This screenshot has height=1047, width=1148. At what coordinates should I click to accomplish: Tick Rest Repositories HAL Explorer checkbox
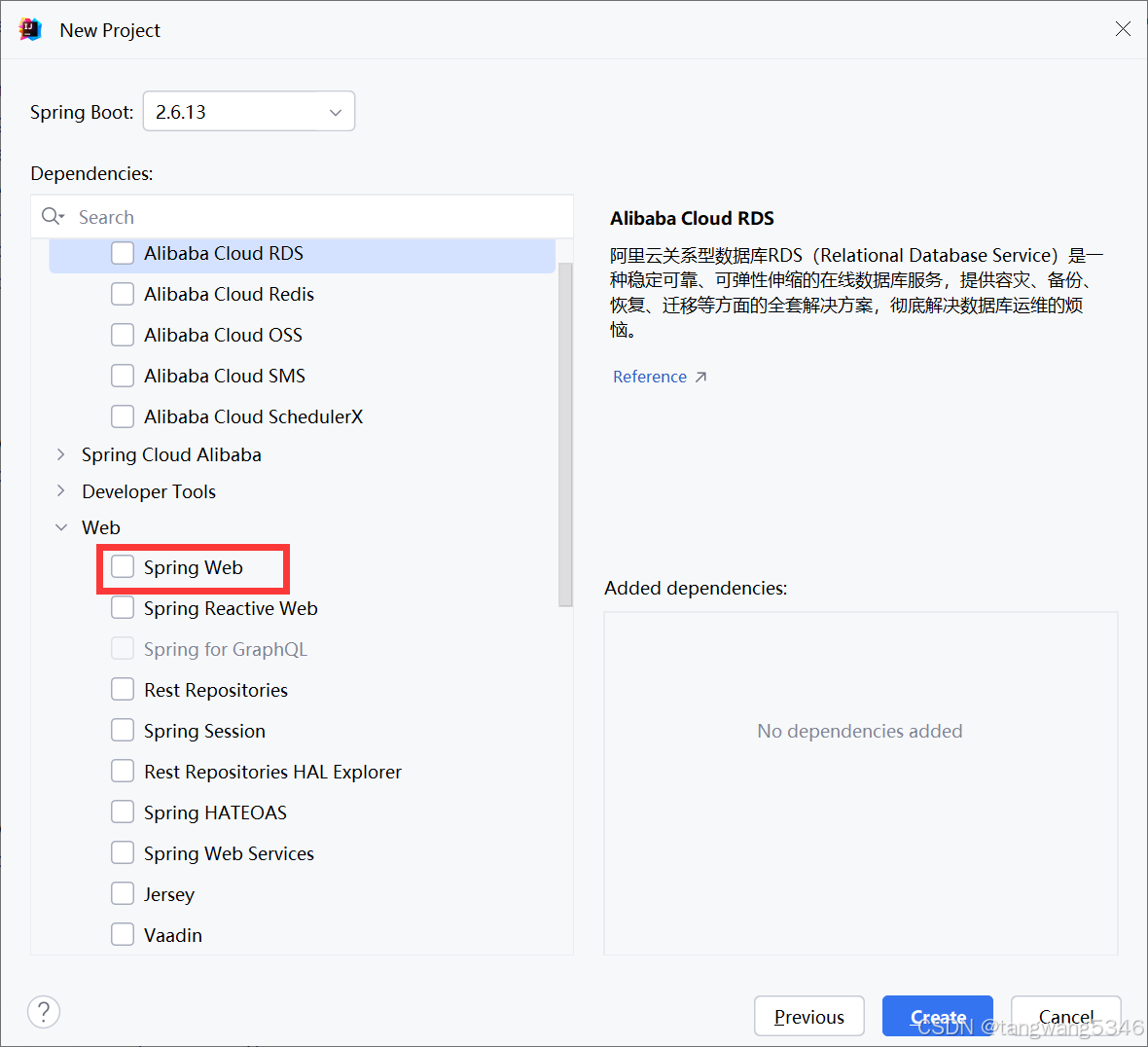123,771
